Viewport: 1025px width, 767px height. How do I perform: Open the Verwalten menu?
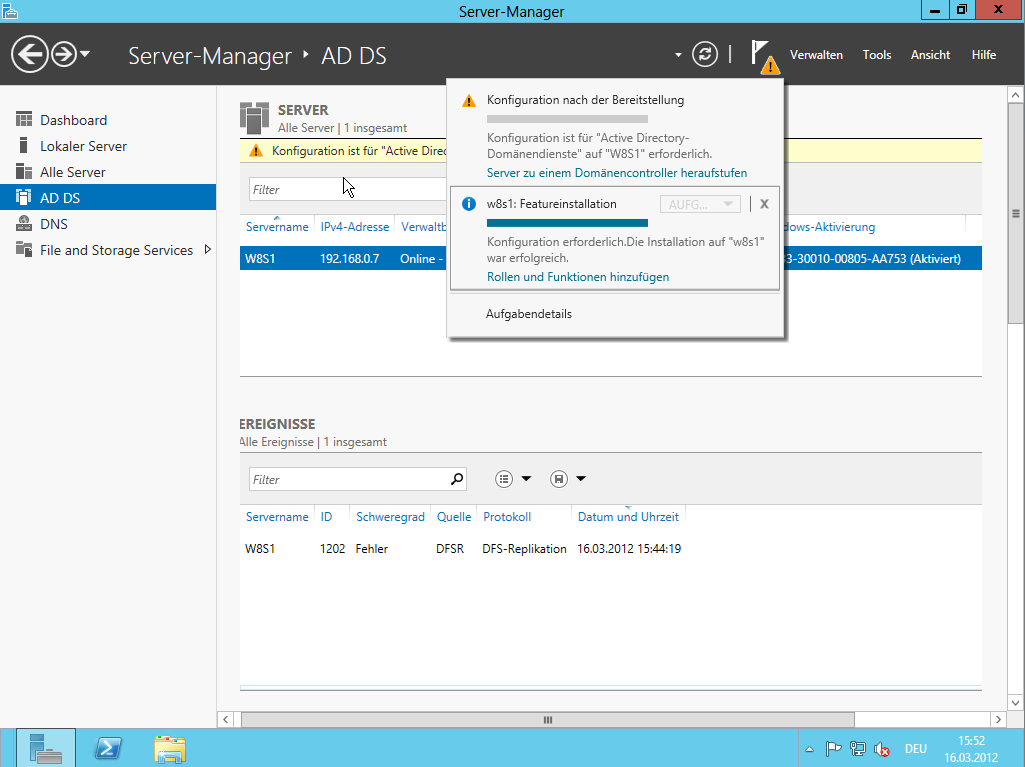[816, 55]
